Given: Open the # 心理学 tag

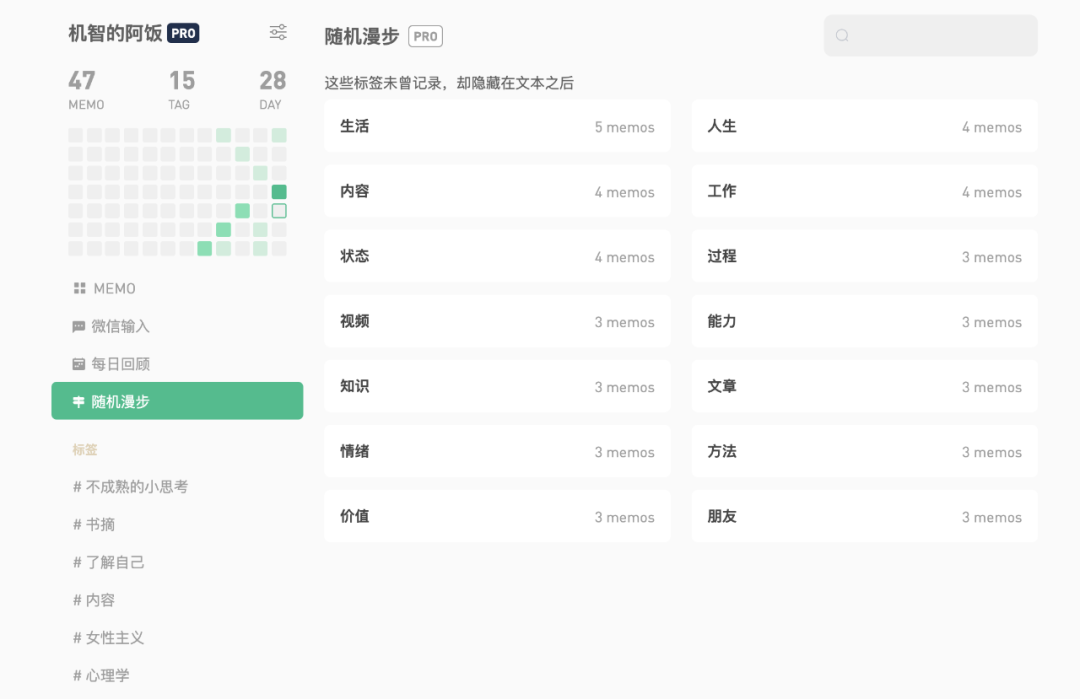Looking at the screenshot, I should tap(101, 676).
